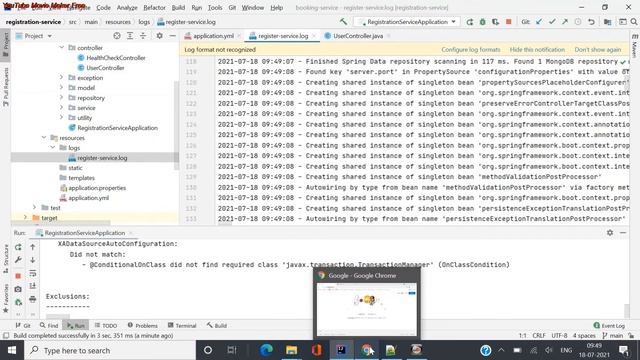Switch to application.yml editor tab

tap(212, 36)
